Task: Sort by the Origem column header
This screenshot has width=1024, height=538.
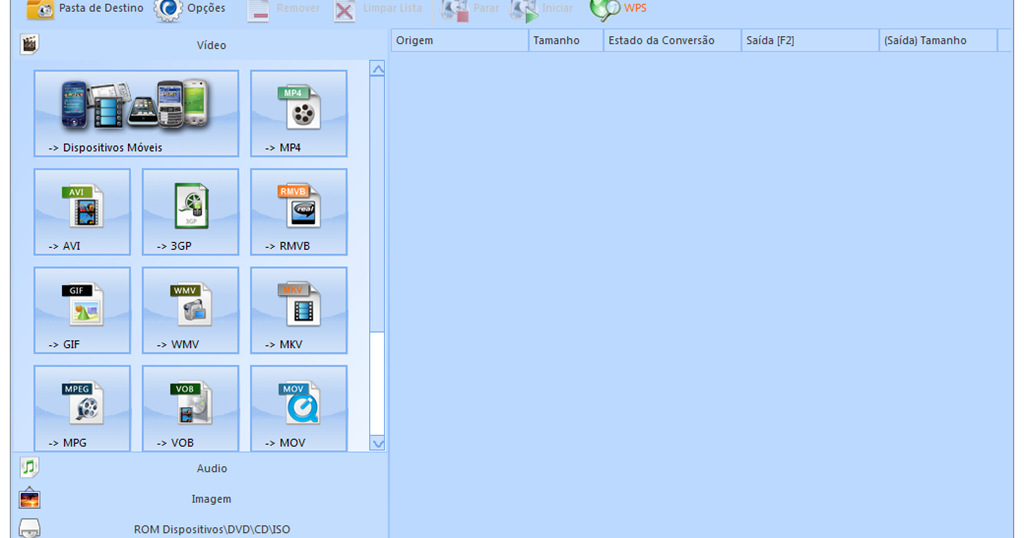Action: (x=460, y=40)
